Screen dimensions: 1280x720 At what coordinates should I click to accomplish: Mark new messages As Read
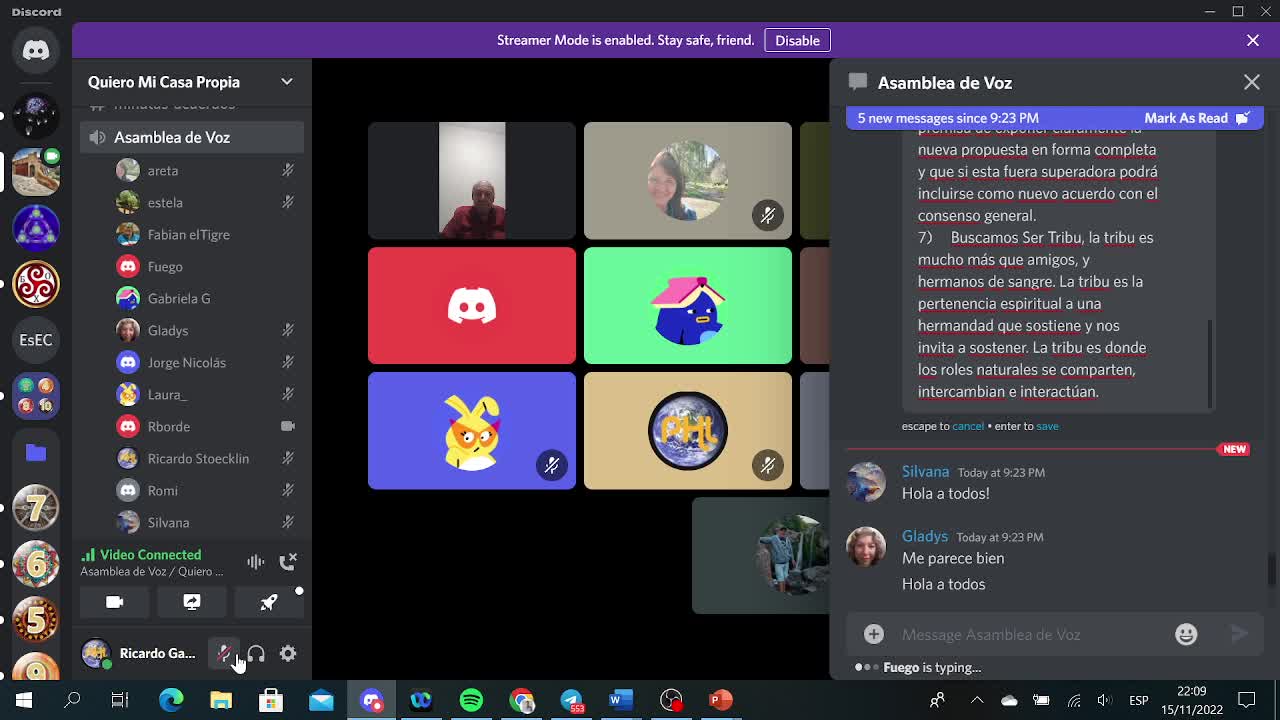pos(1197,118)
